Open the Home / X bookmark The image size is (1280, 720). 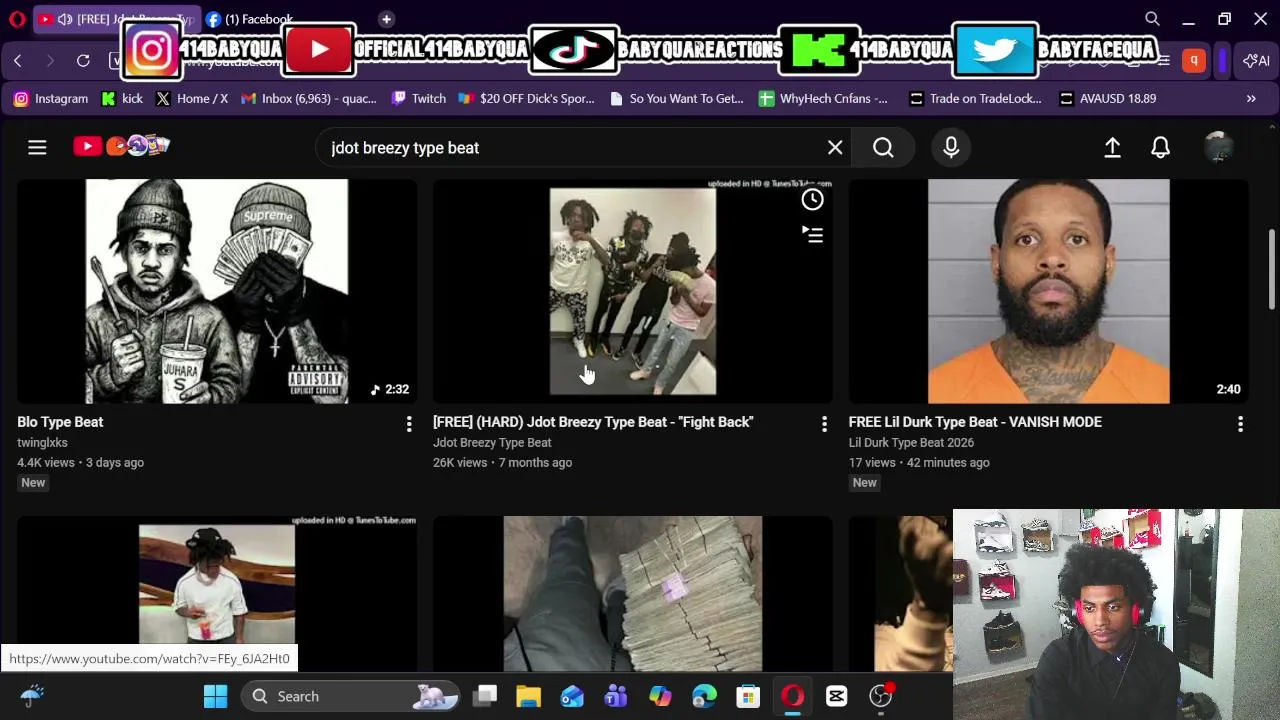[x=192, y=99]
